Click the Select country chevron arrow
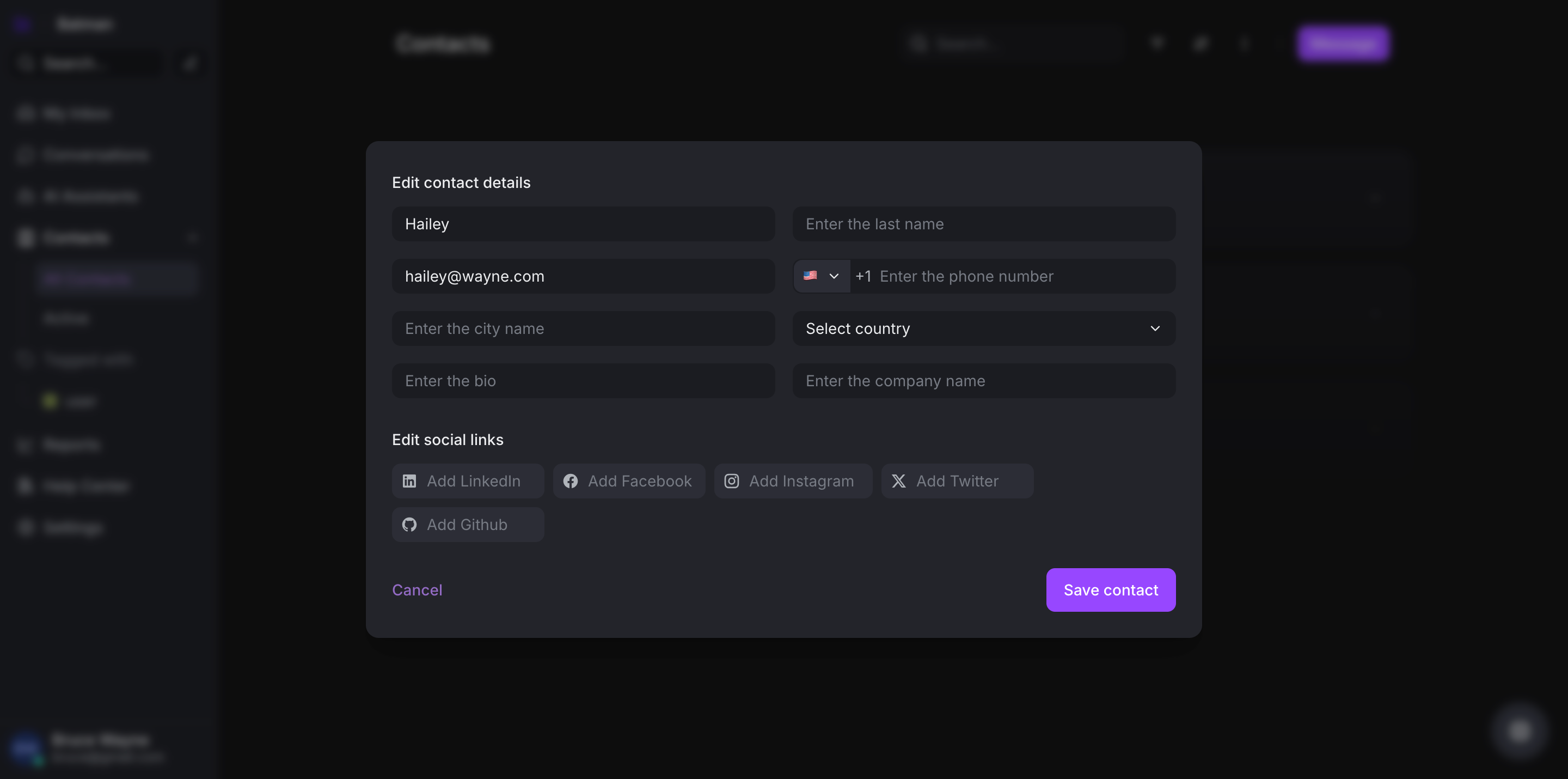The width and height of the screenshot is (1568, 779). (1155, 328)
